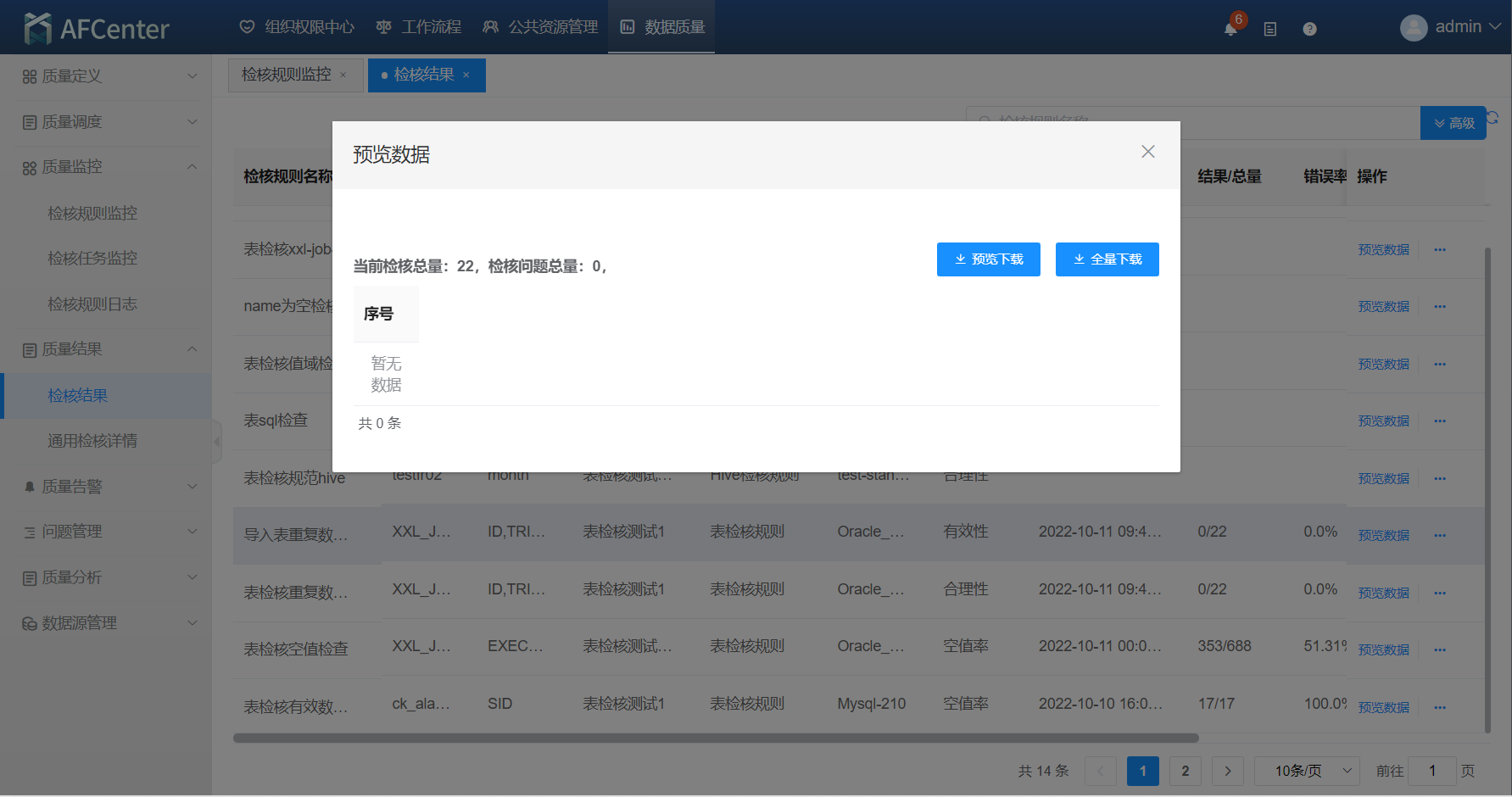The height and width of the screenshot is (797, 1512).
Task: Expand the 质量告警 sidebar section
Action: [x=109, y=487]
